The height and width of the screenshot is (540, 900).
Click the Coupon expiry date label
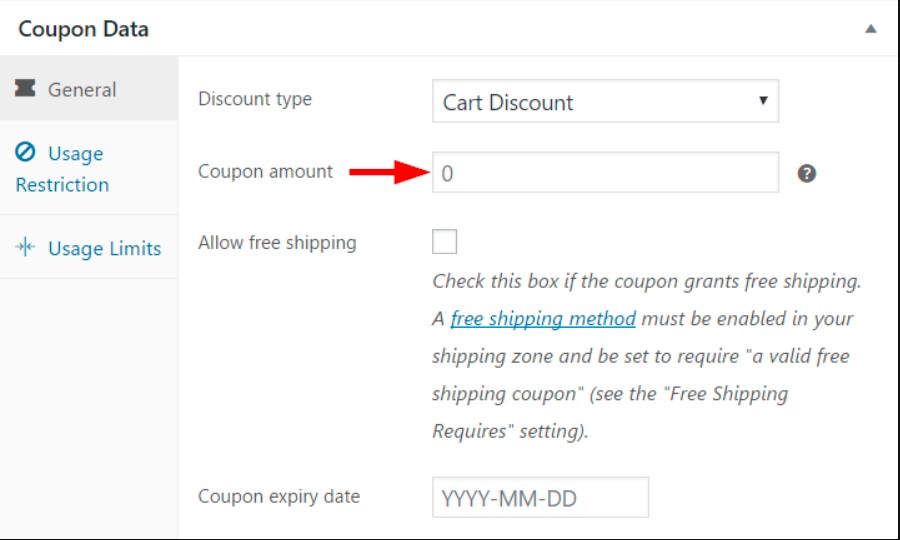click(x=279, y=496)
